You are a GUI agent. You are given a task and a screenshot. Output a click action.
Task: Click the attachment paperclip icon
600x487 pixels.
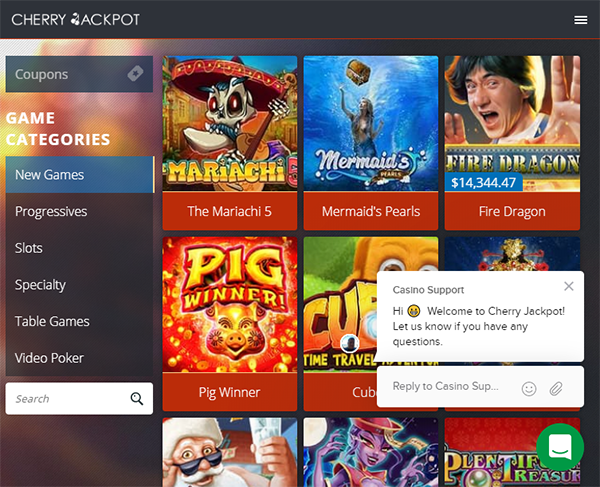(556, 389)
